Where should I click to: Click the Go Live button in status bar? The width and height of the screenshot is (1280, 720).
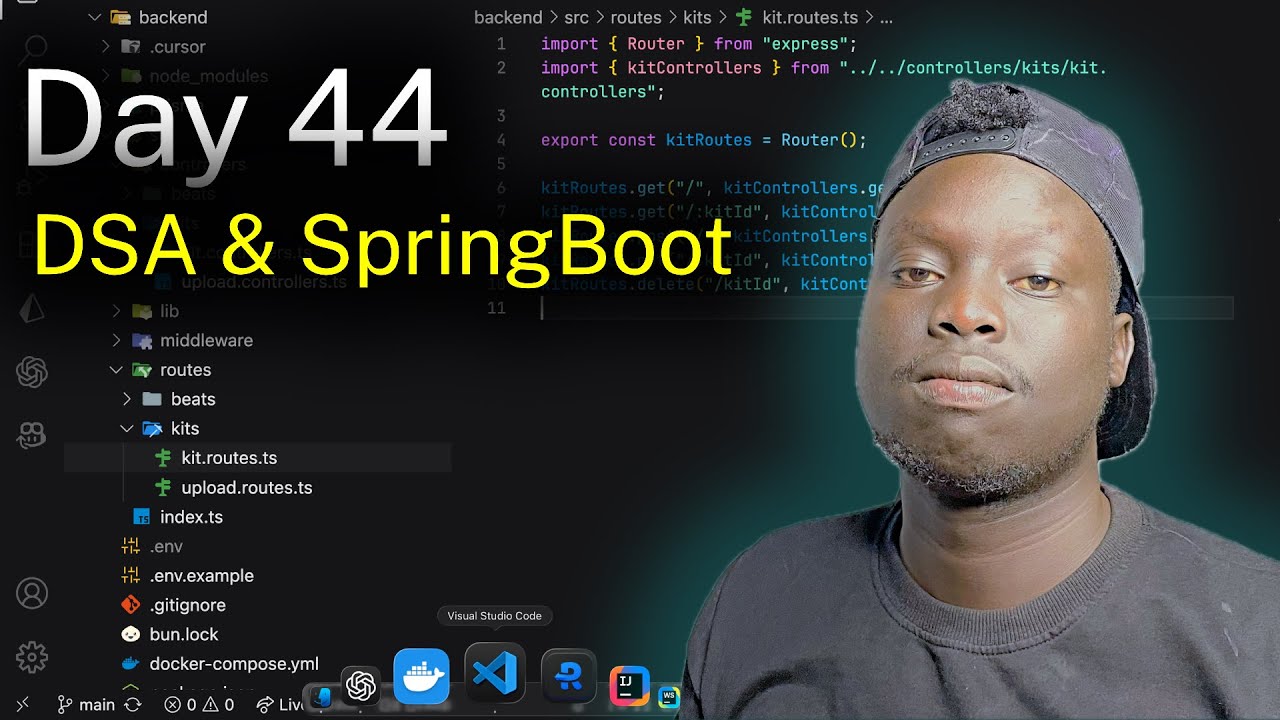coord(280,705)
